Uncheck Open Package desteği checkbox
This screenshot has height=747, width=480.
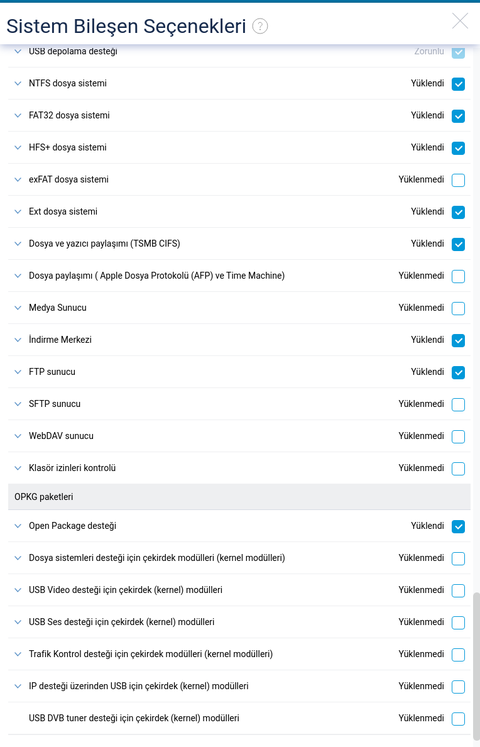coord(458,526)
